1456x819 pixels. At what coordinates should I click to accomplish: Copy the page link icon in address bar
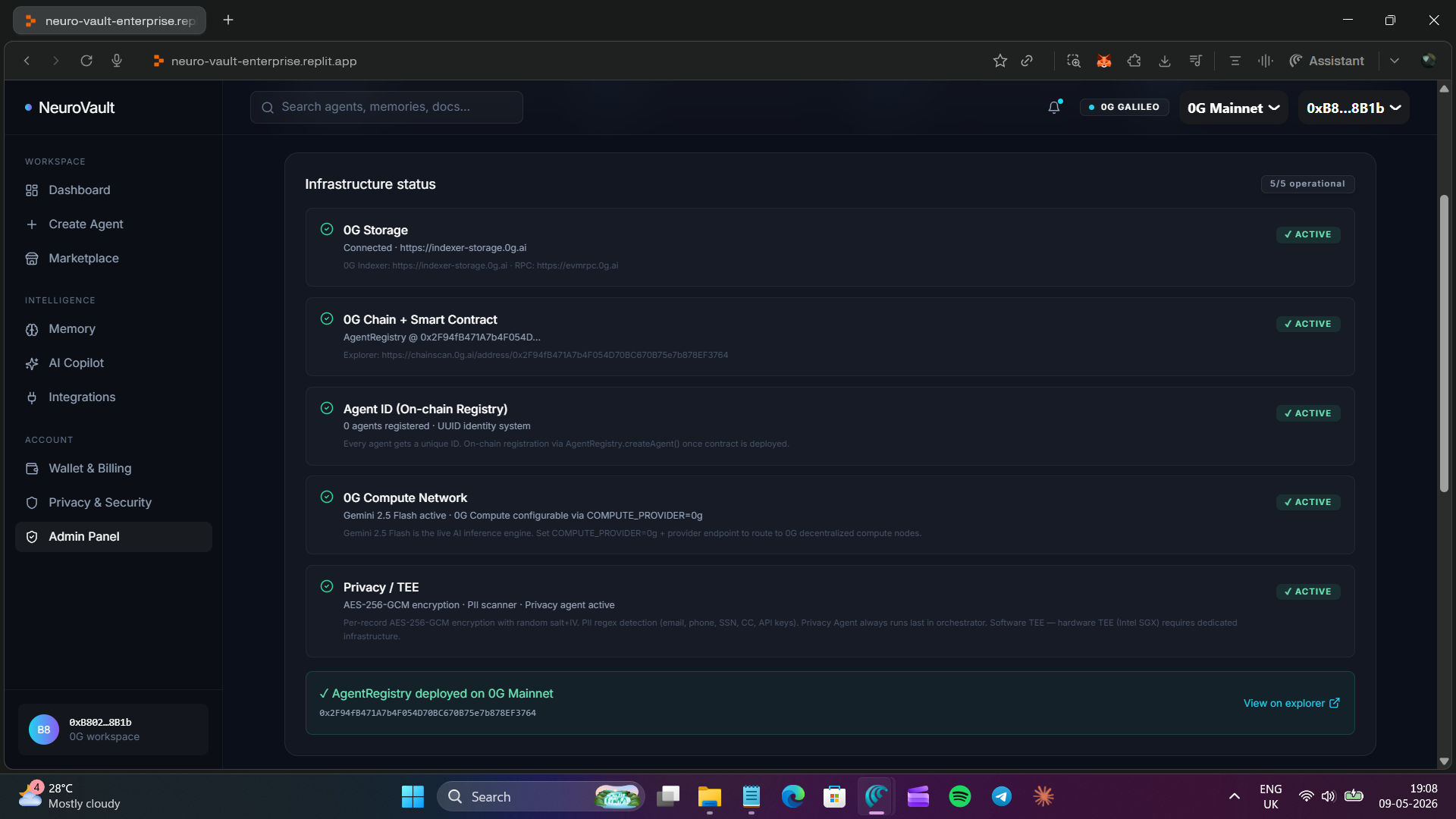tap(1027, 61)
